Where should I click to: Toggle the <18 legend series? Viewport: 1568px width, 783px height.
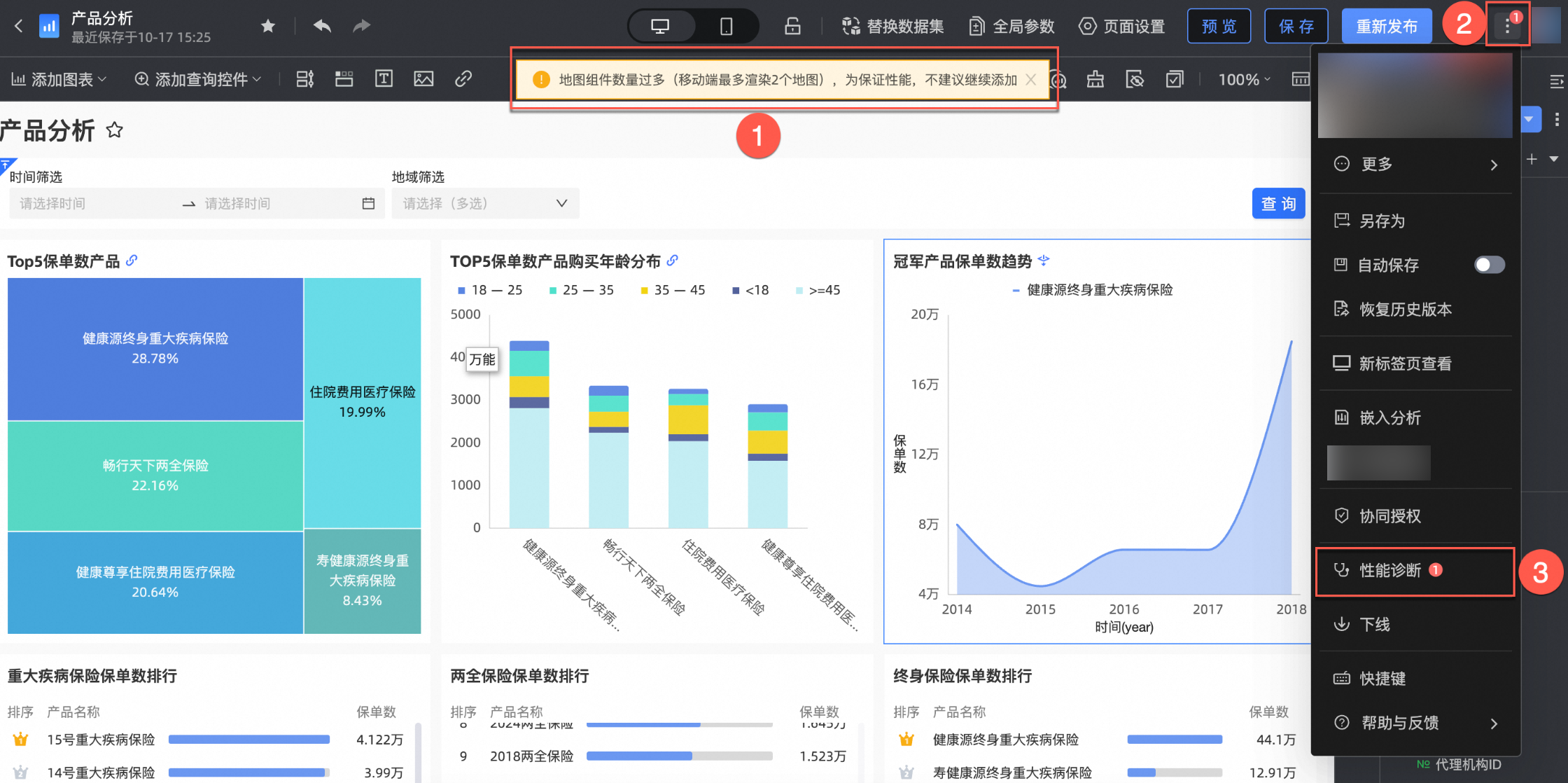750,290
